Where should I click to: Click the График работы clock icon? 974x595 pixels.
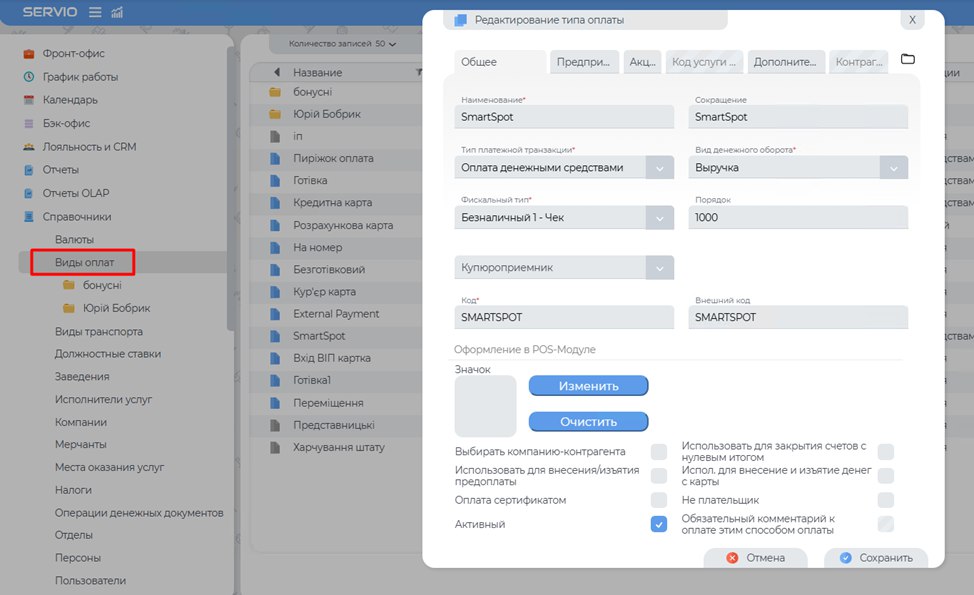click(x=29, y=77)
